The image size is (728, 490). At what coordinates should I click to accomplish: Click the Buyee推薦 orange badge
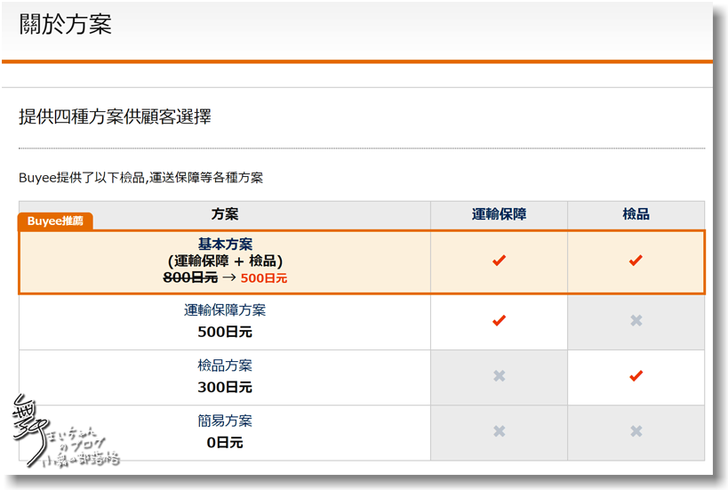pos(56,221)
